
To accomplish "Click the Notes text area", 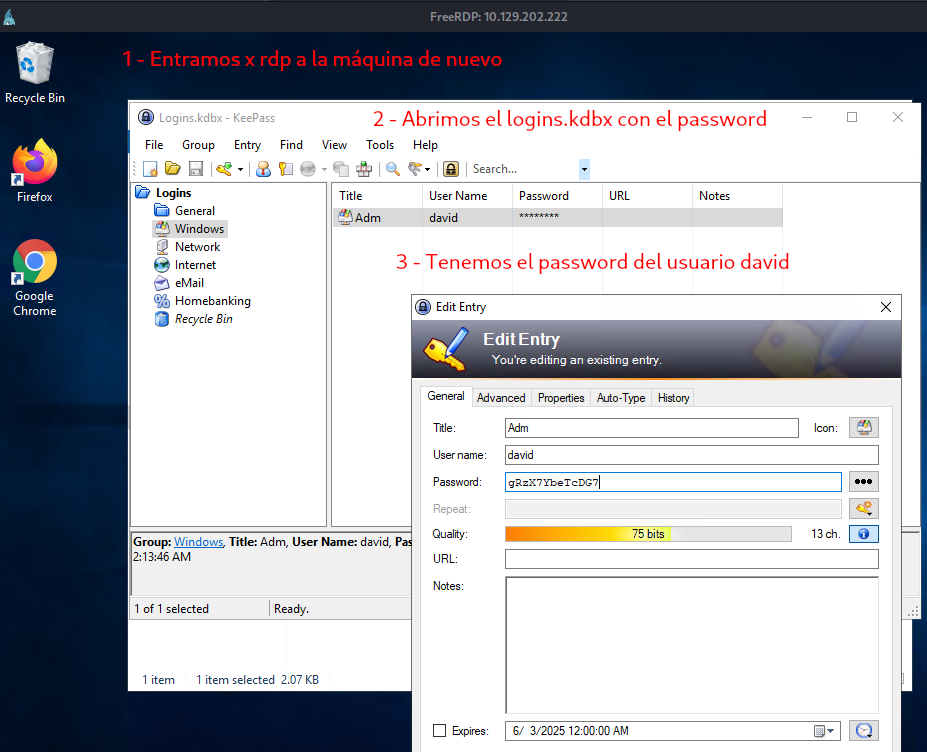I will 692,645.
